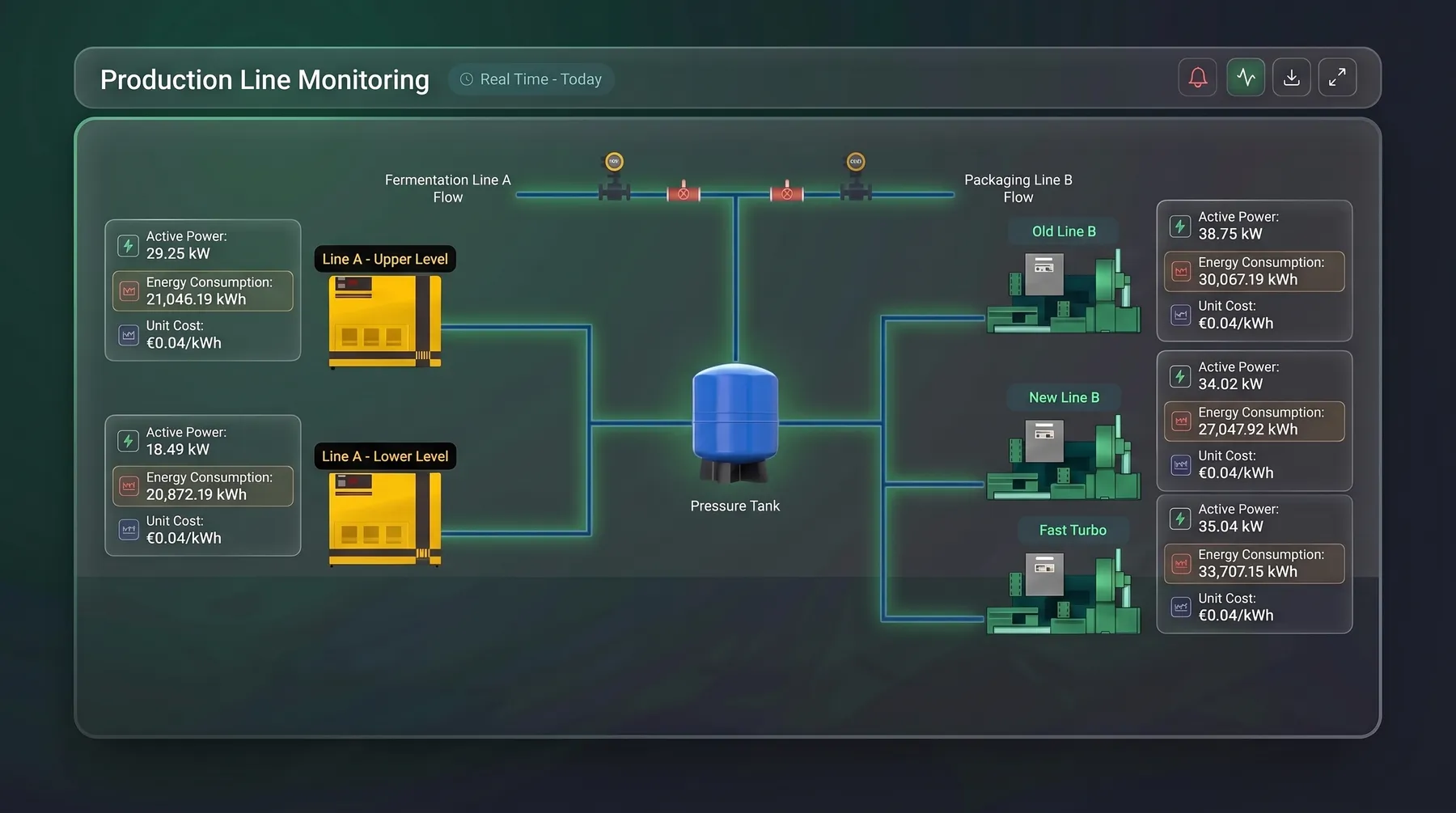Screen dimensions: 1456x813
Task: Expand the dashboard to fullscreen
Action: coord(1338,78)
